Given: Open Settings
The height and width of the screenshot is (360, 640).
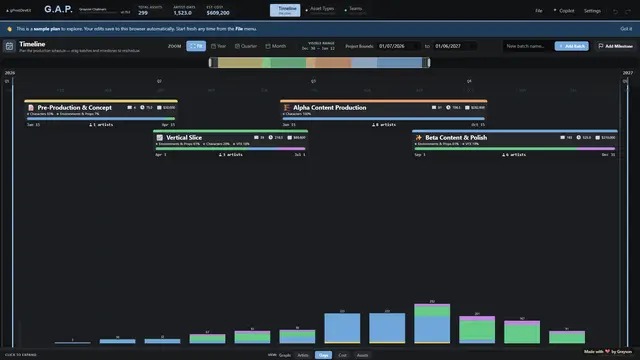Looking at the screenshot, I should coord(592,11).
